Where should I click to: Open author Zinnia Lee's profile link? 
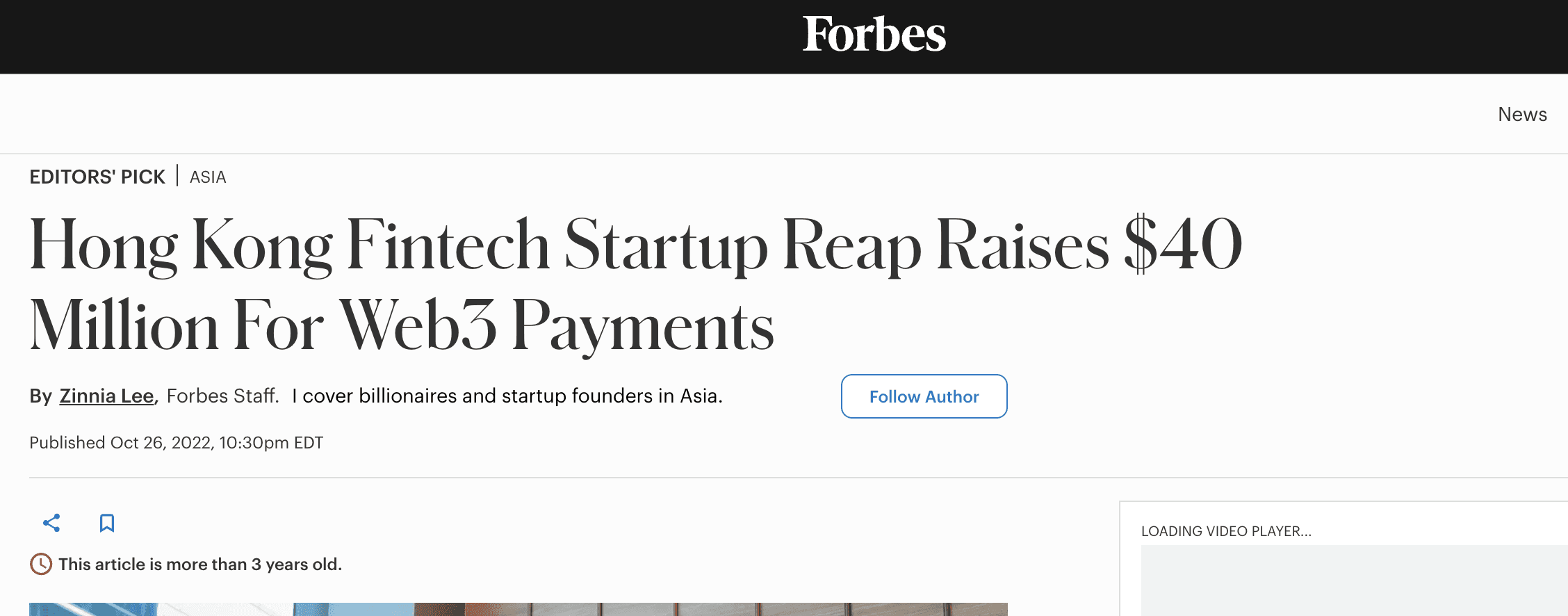[106, 396]
